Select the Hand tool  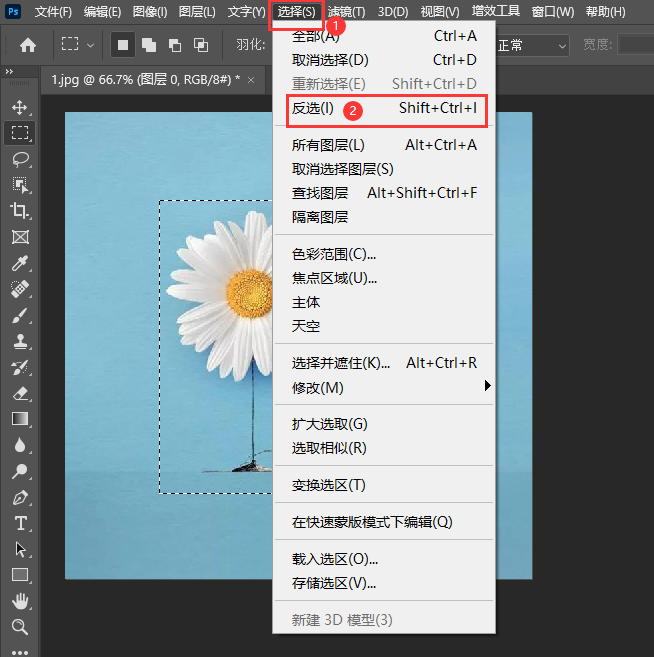[20, 601]
